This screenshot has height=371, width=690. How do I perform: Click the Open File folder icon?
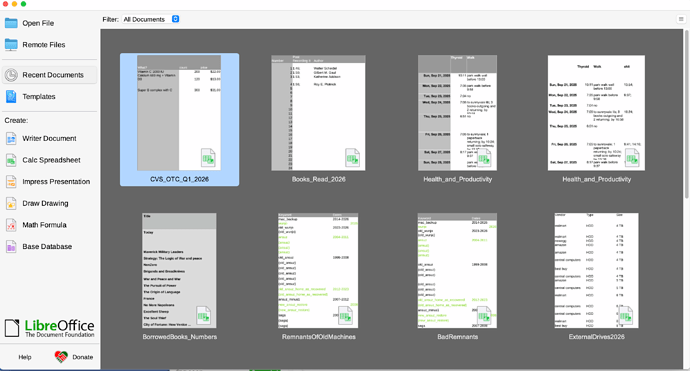tap(11, 23)
